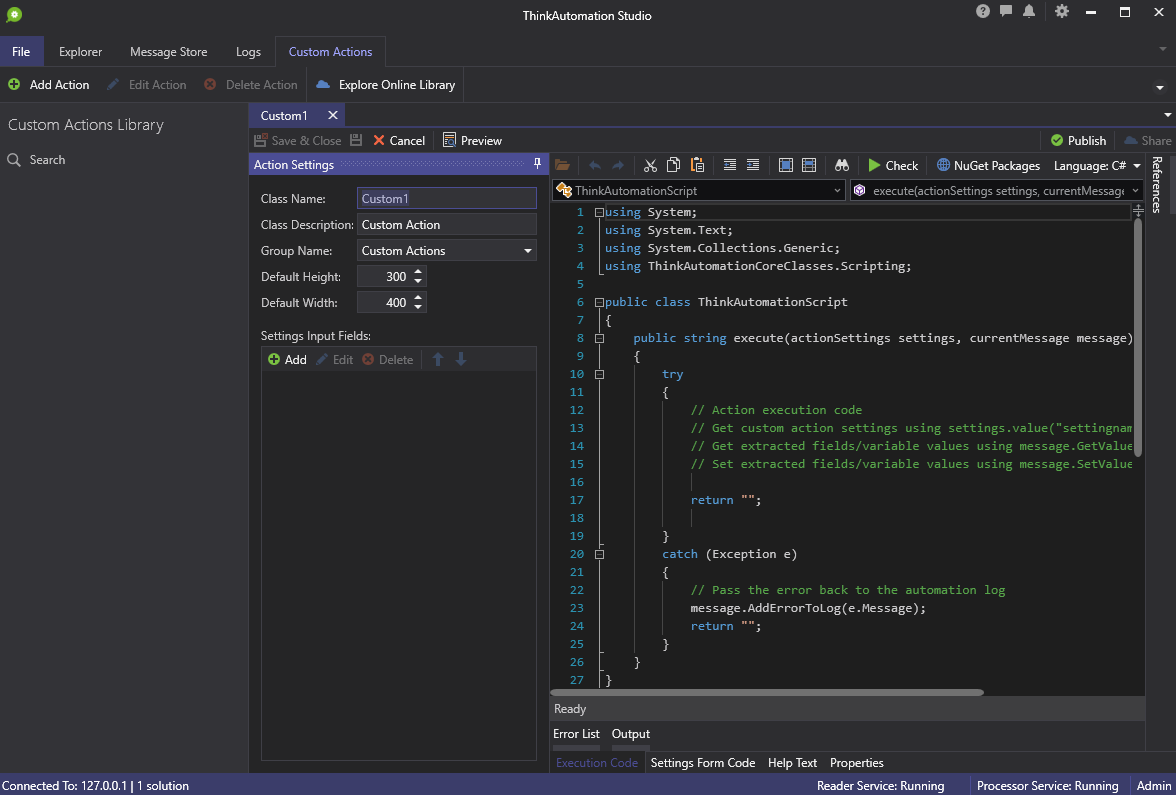Click Edit Action in the toolbar

click(146, 85)
